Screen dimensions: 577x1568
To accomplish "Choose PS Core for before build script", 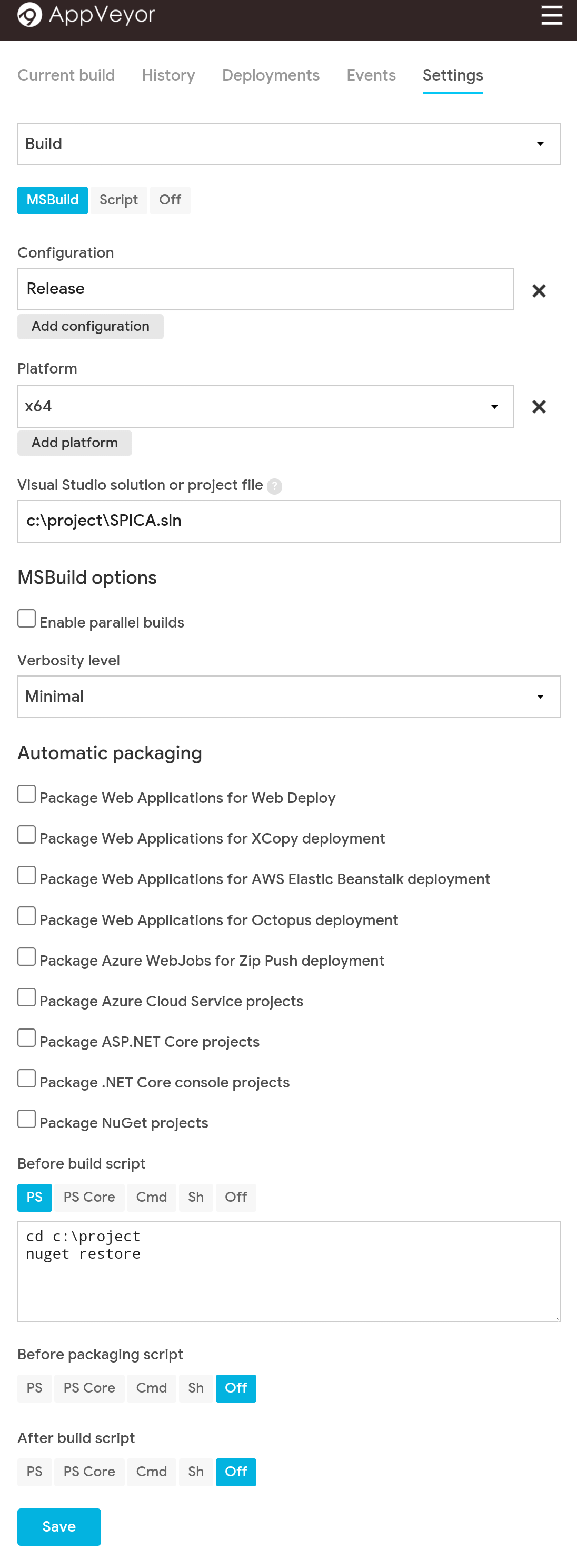I will coord(89,1198).
